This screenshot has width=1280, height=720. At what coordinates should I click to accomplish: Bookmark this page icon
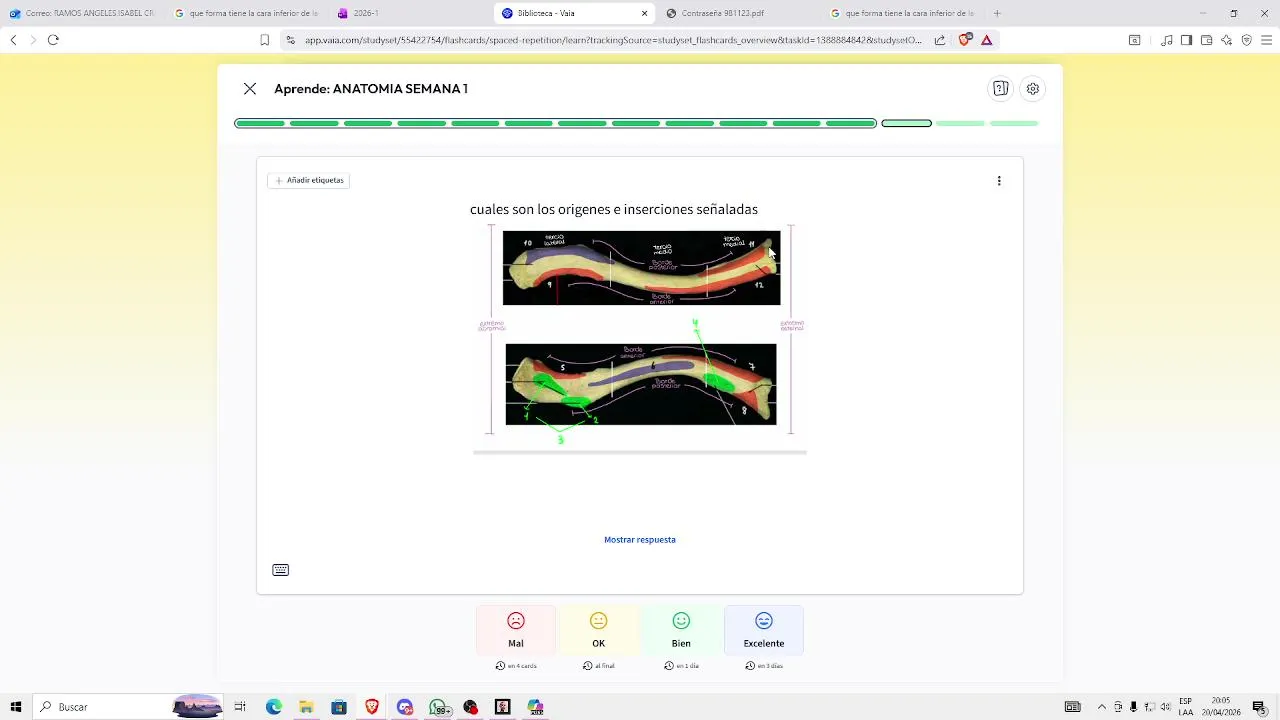[x=264, y=40]
